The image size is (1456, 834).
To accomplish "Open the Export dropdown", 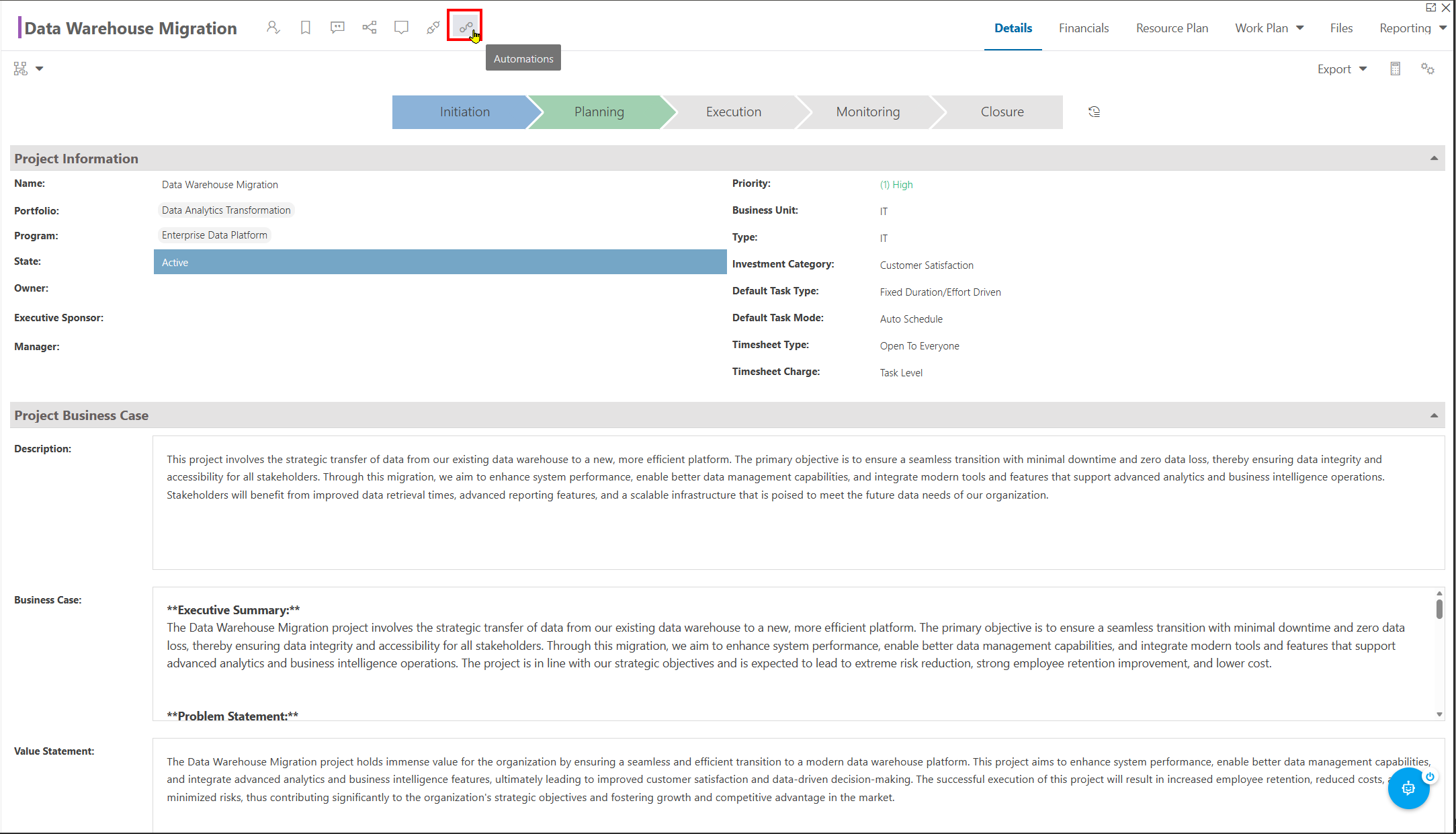I will pyautogui.click(x=1342, y=69).
